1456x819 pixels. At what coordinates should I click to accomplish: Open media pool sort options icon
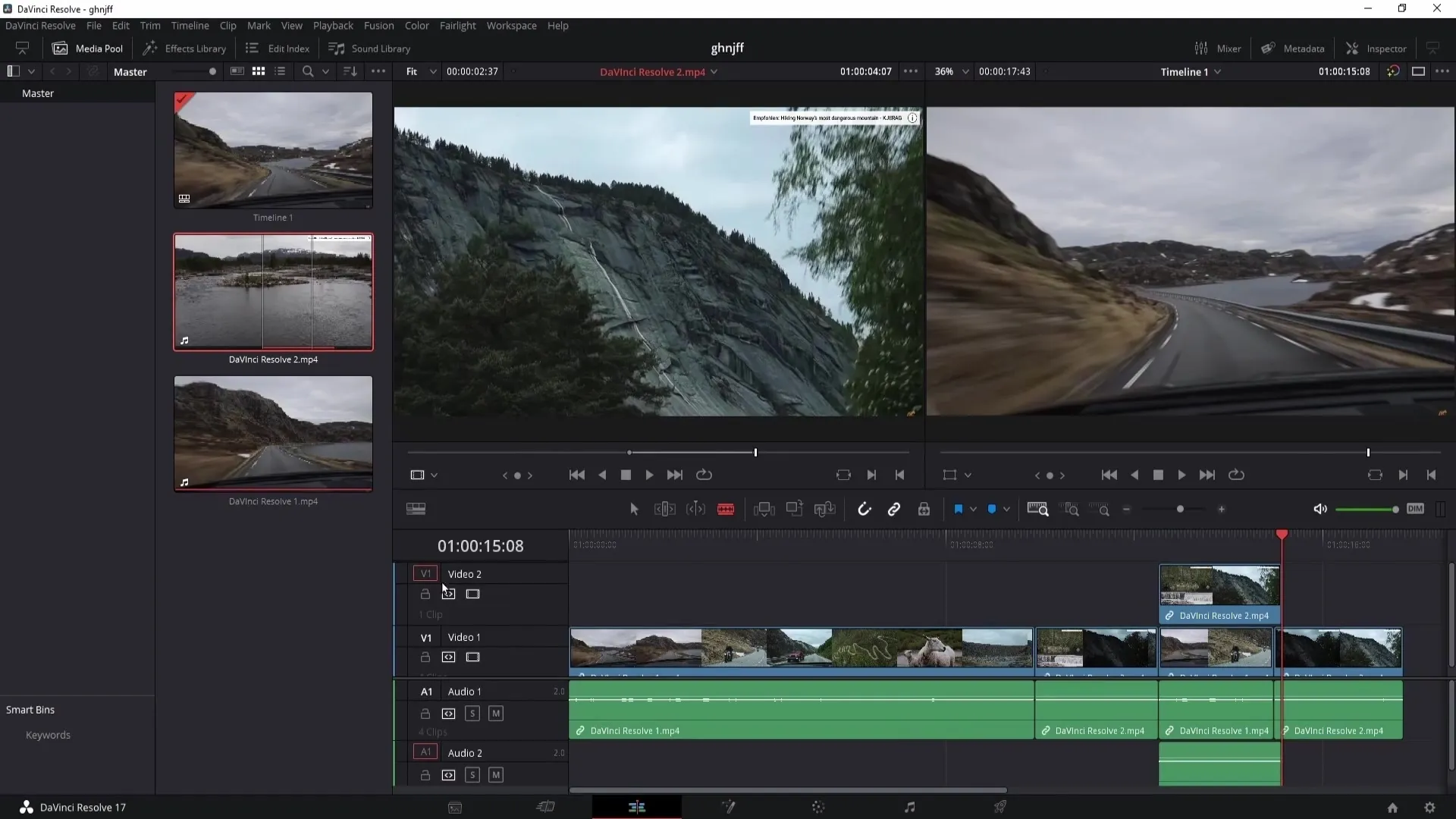(x=350, y=71)
